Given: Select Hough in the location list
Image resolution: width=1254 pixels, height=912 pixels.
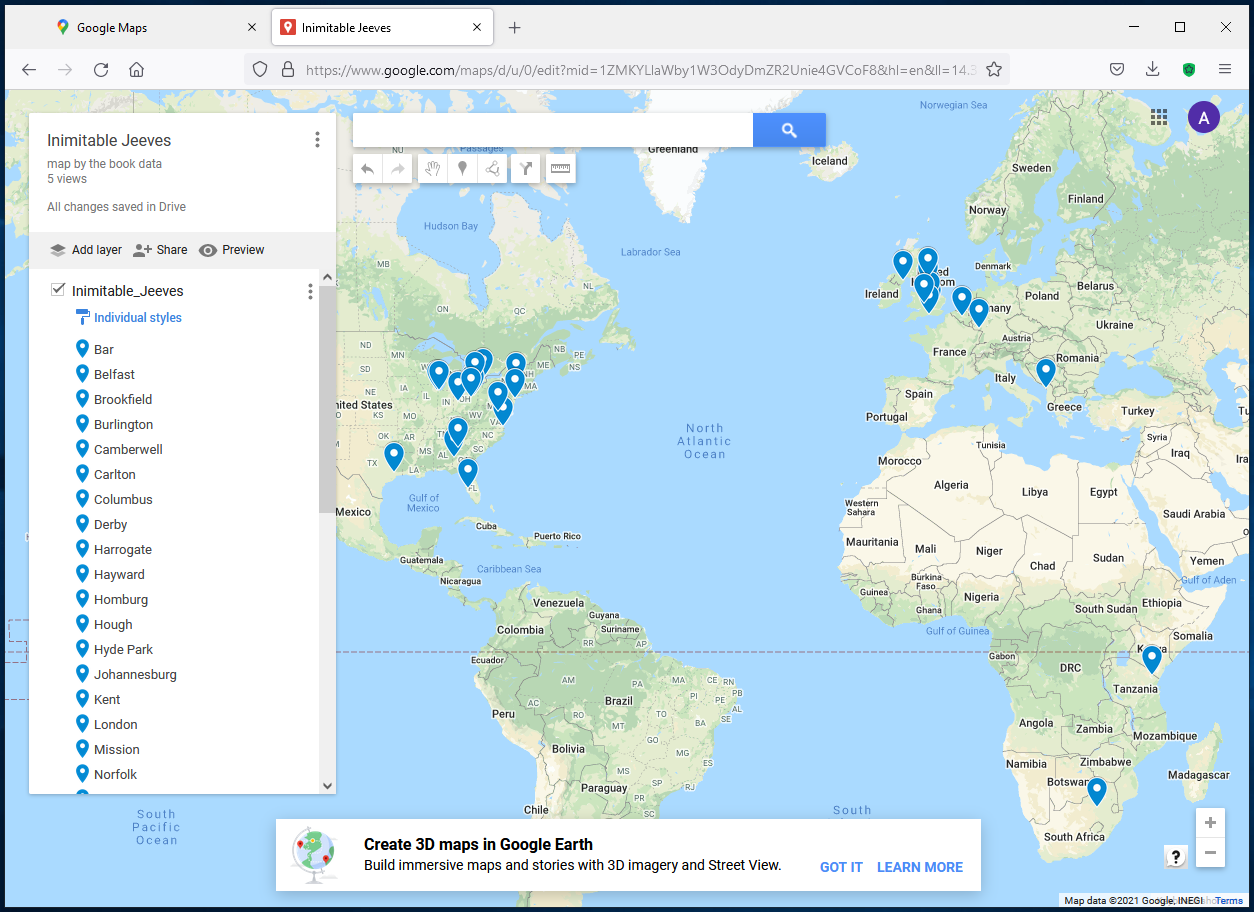Looking at the screenshot, I should pos(113,624).
